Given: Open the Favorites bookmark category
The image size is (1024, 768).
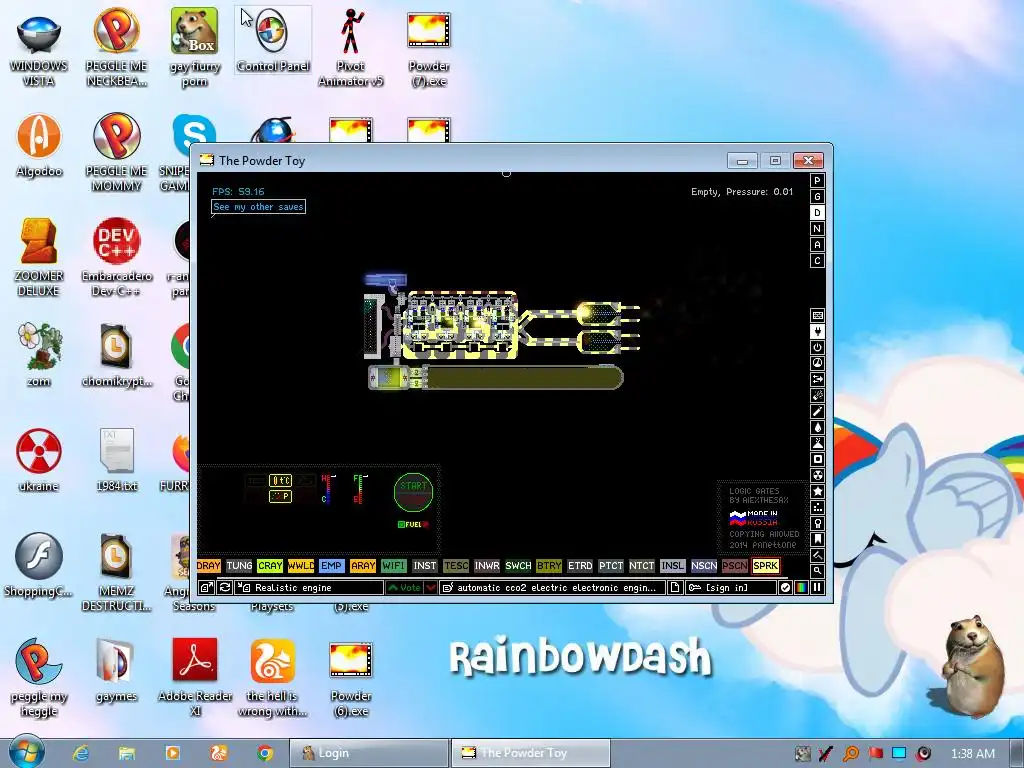Looking at the screenshot, I should click(817, 539).
